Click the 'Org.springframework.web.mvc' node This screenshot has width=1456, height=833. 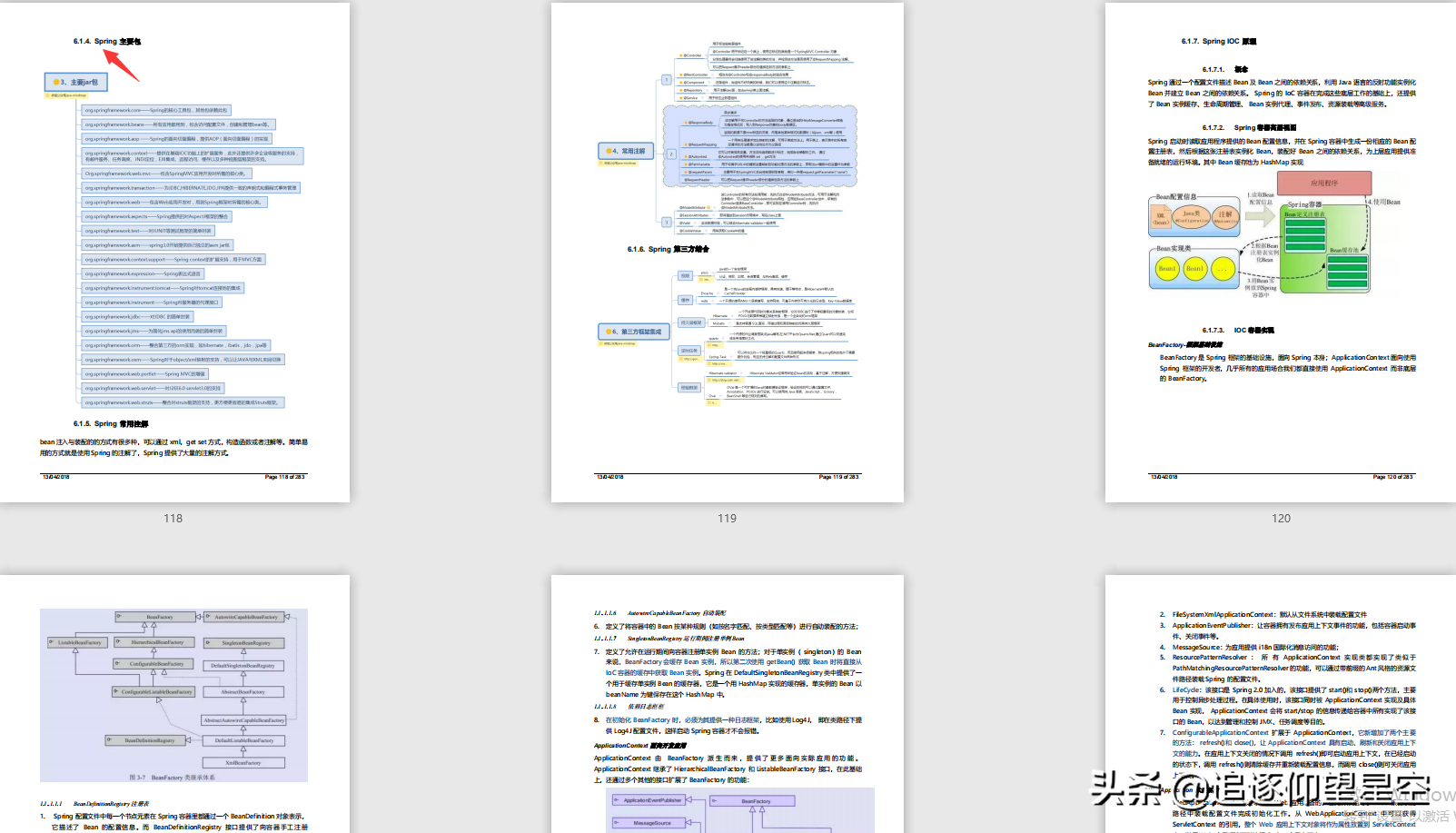(166, 173)
